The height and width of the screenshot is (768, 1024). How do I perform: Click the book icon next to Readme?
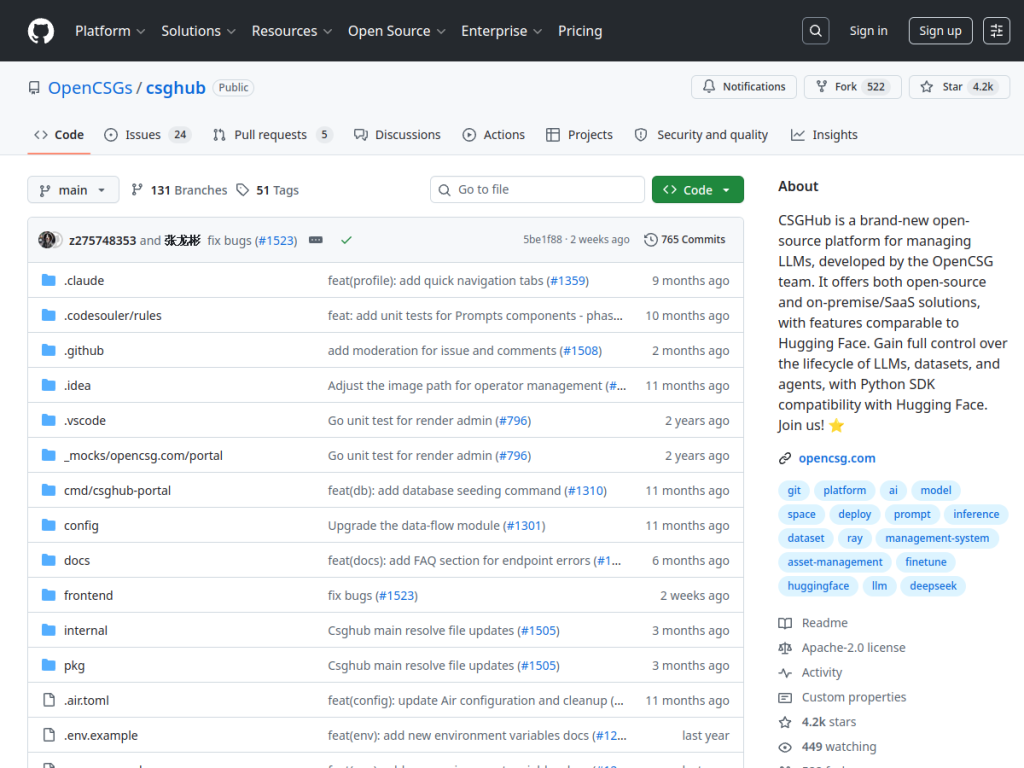click(785, 623)
